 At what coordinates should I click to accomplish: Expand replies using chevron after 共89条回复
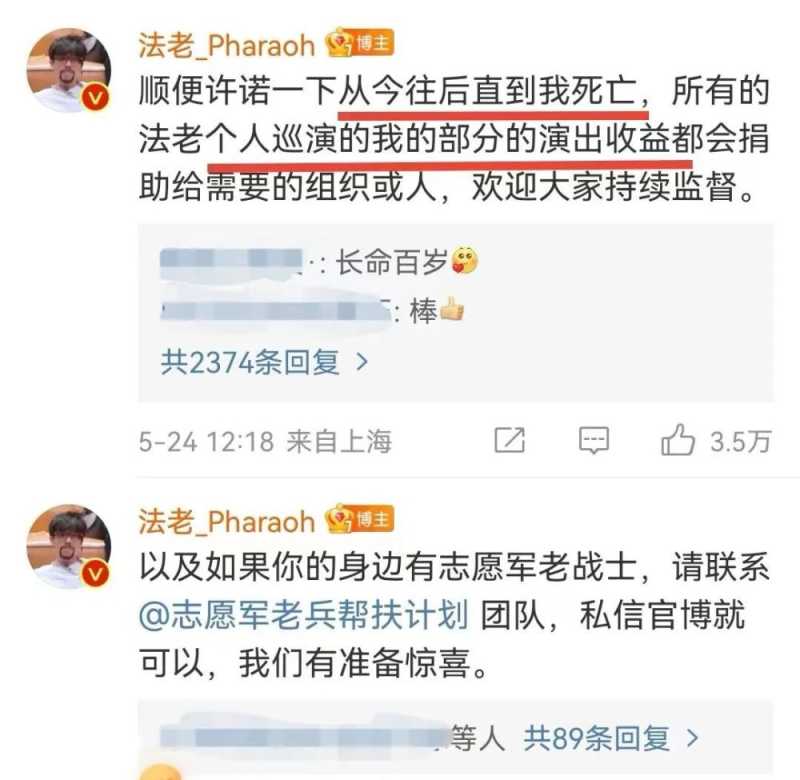tap(692, 738)
